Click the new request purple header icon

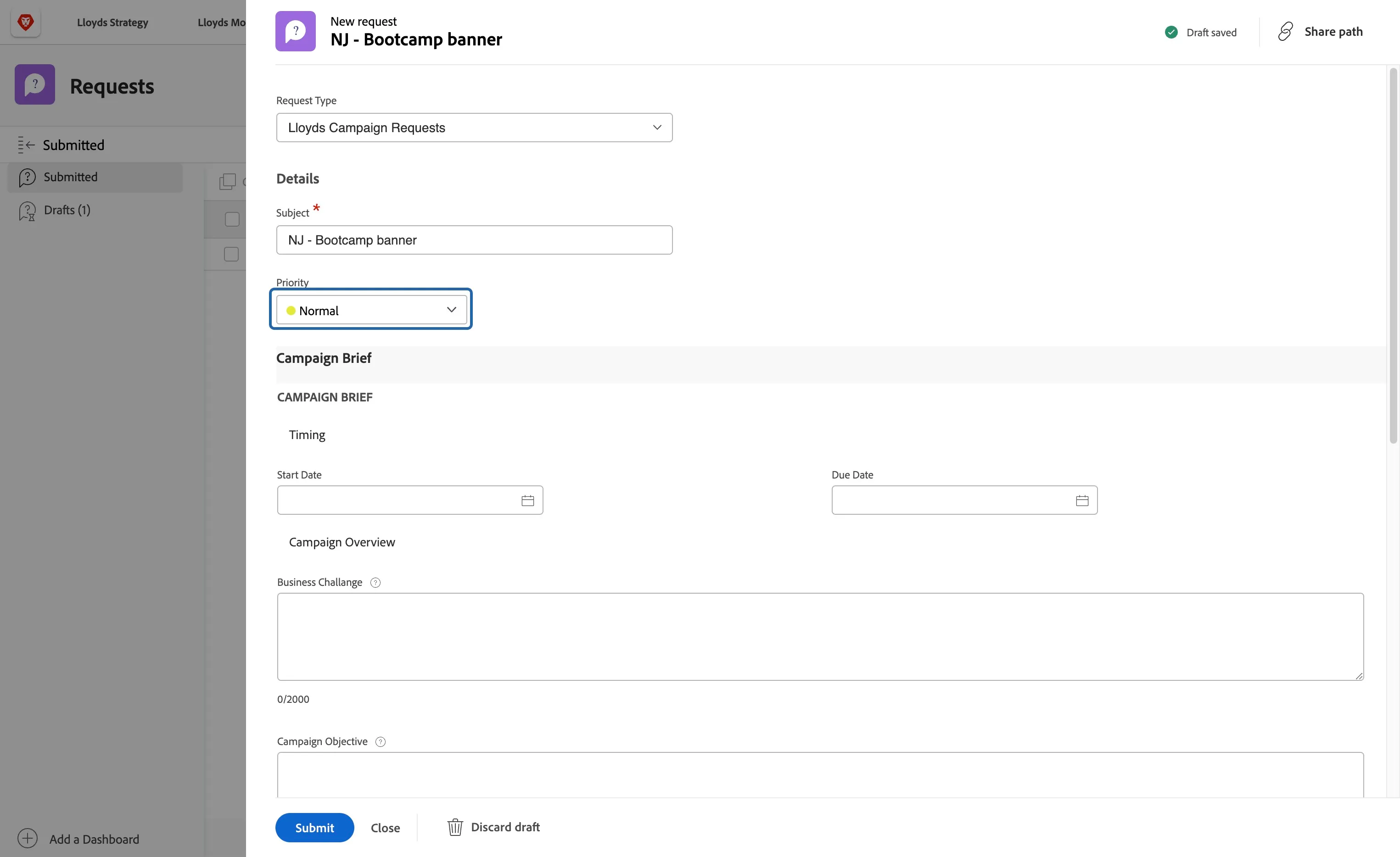(x=296, y=31)
